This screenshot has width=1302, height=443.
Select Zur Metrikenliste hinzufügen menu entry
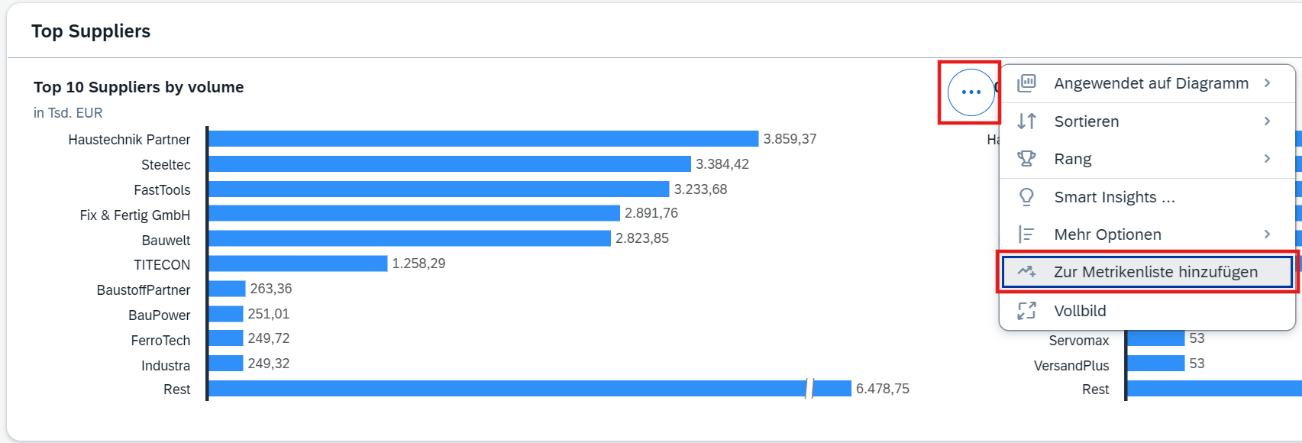coord(1155,272)
